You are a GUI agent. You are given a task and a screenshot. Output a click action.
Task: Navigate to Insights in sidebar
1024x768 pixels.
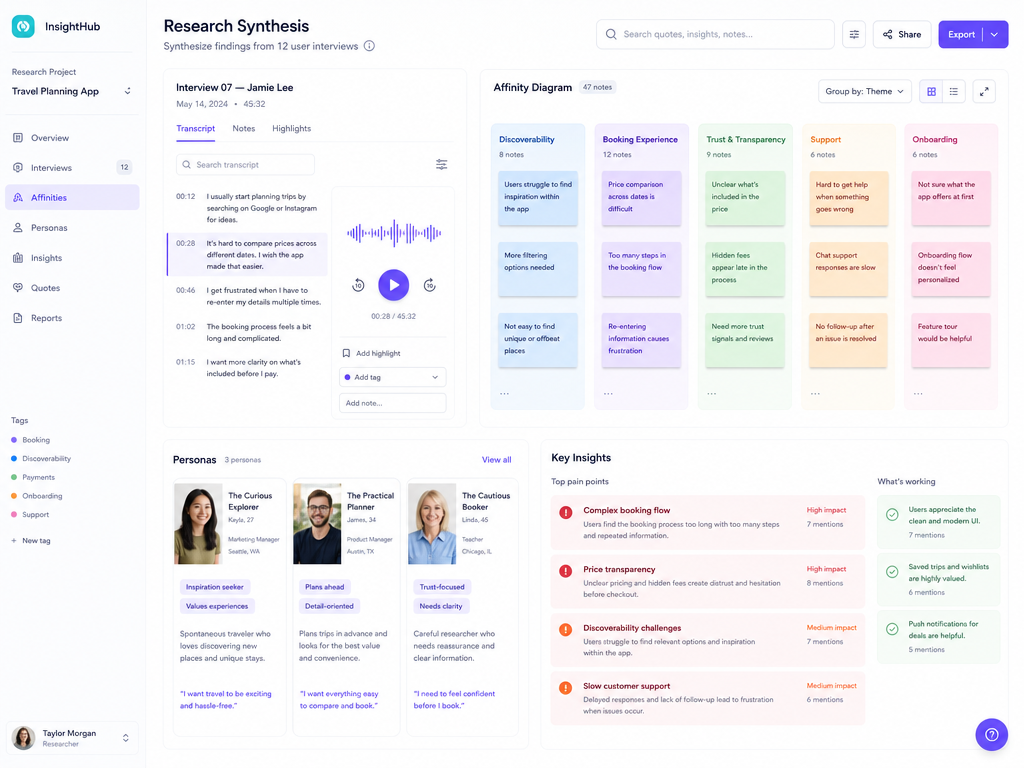coord(72,258)
